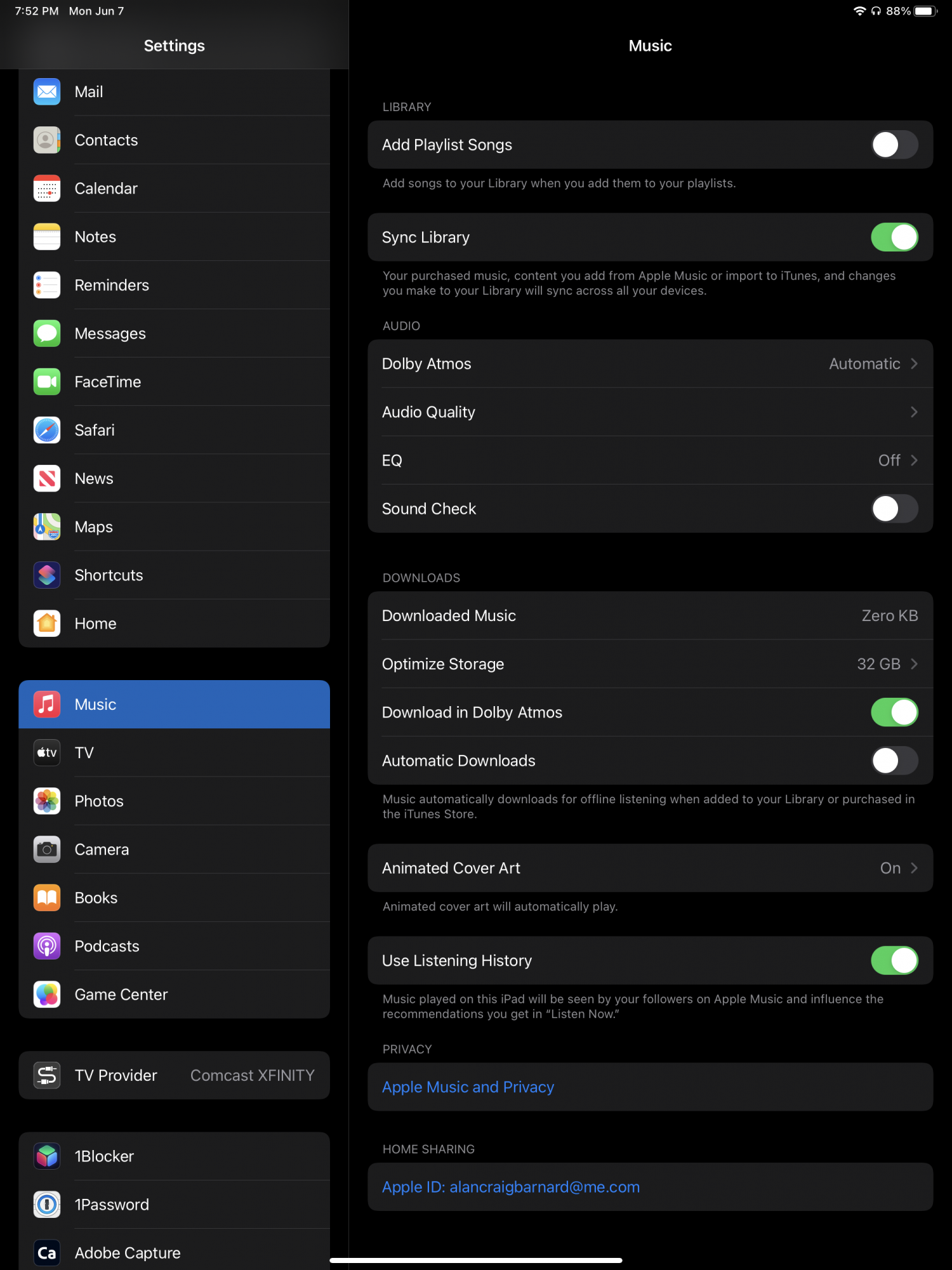Tap the headphones status icon
Image resolution: width=952 pixels, height=1270 pixels.
pos(876,11)
